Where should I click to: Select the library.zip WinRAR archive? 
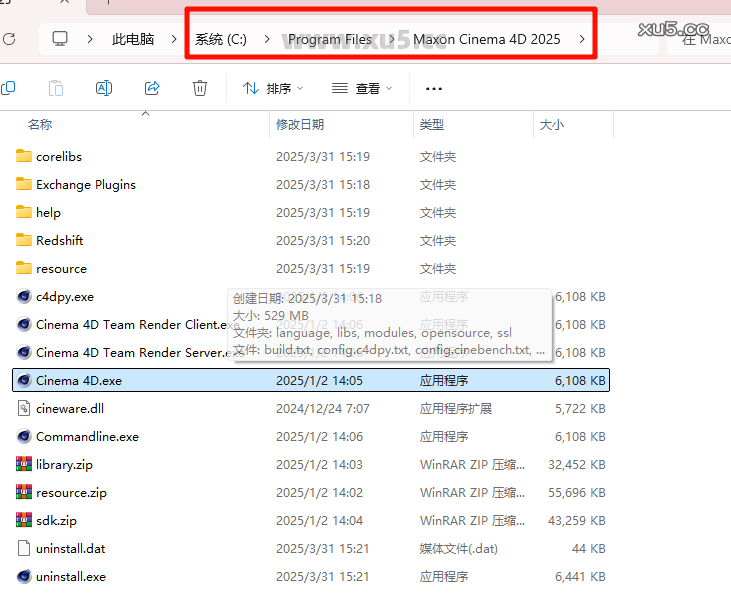[x=64, y=465]
